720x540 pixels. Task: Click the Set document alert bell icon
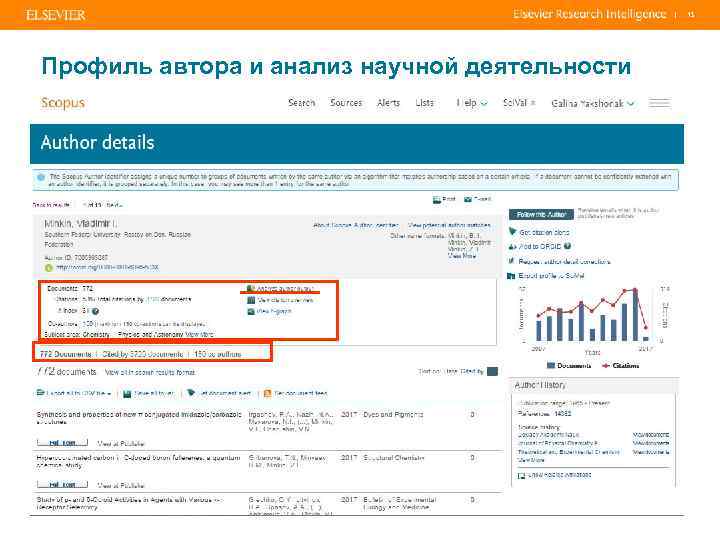(x=191, y=393)
